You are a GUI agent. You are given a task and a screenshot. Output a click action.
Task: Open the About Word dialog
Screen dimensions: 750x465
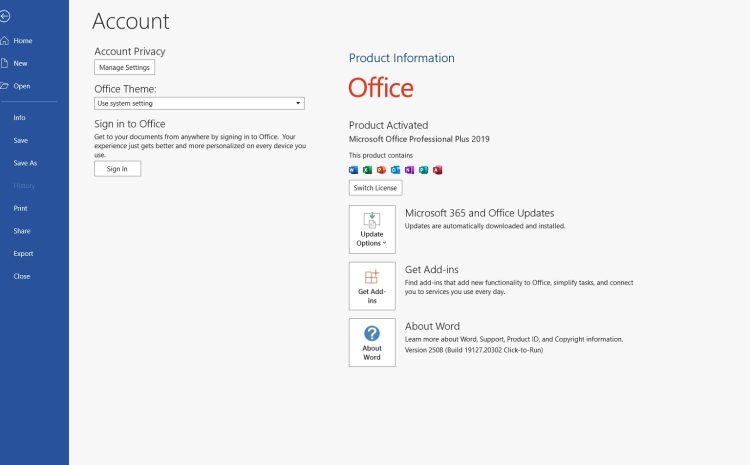[x=372, y=343]
